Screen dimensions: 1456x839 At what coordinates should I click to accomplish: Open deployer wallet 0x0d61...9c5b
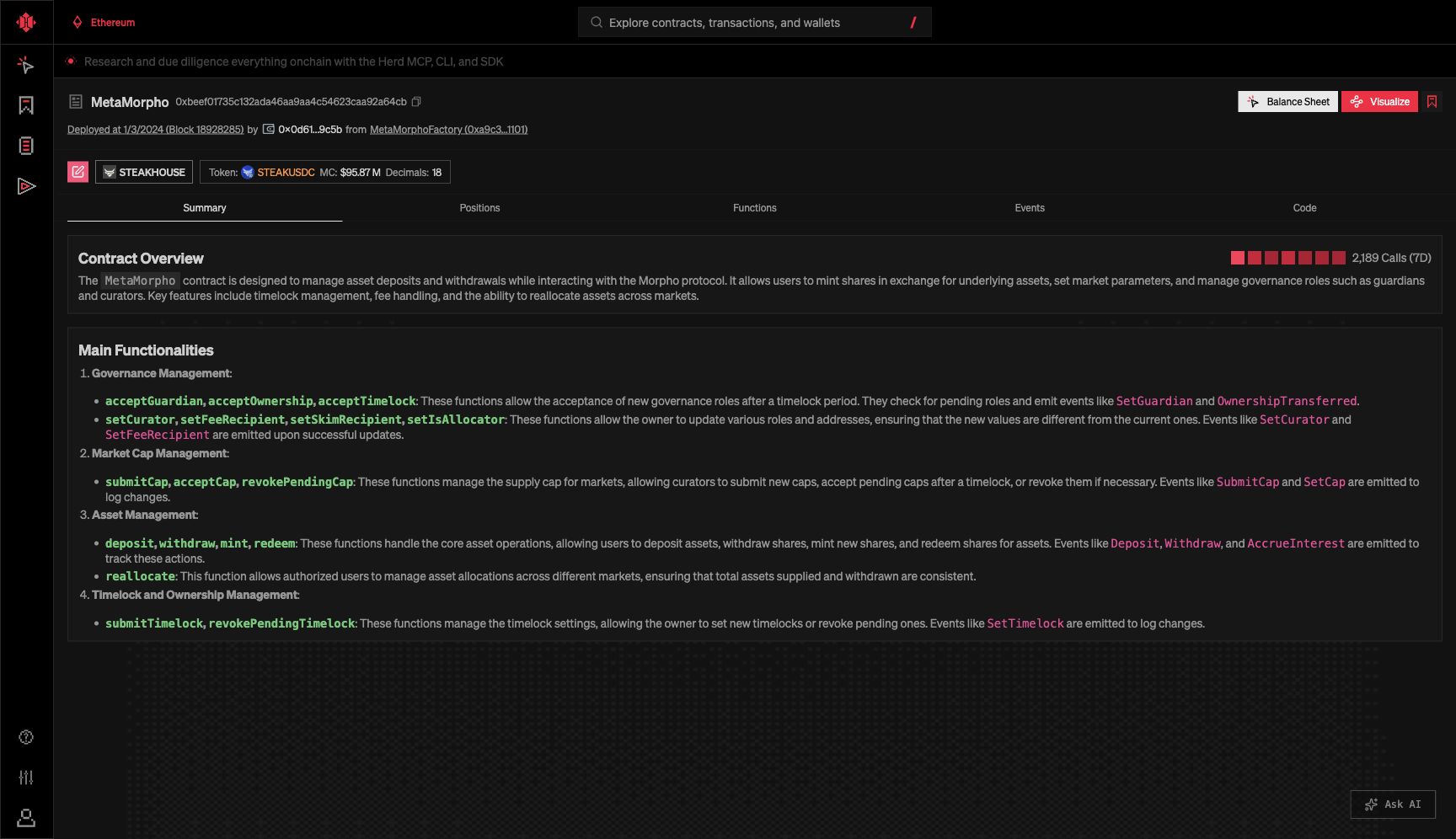(309, 130)
